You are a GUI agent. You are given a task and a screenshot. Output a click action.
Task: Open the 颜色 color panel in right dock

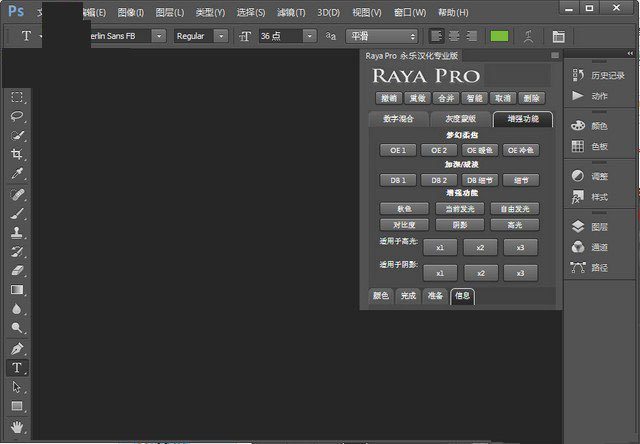pyautogui.click(x=590, y=126)
